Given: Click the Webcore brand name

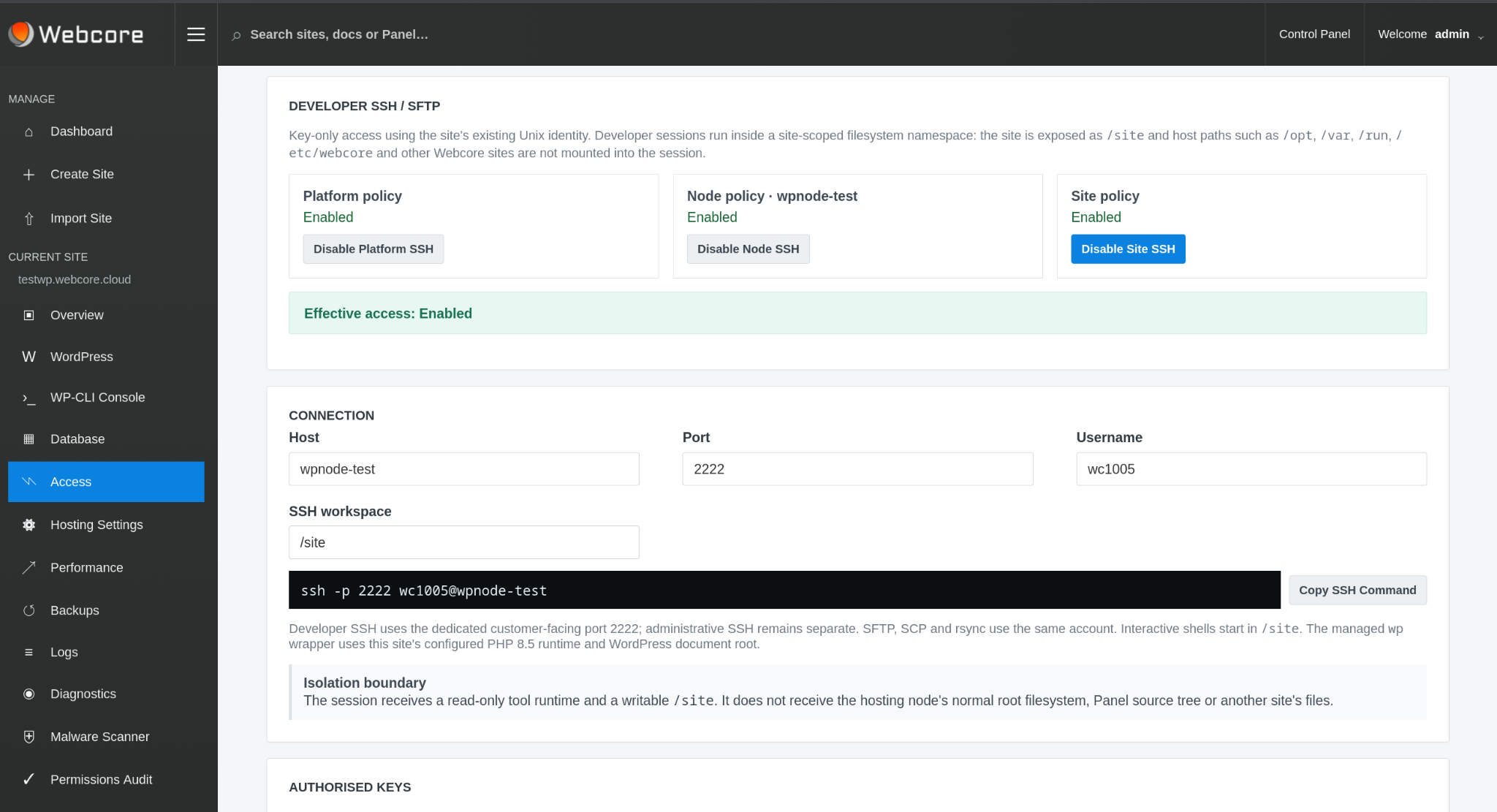Looking at the screenshot, I should (91, 34).
